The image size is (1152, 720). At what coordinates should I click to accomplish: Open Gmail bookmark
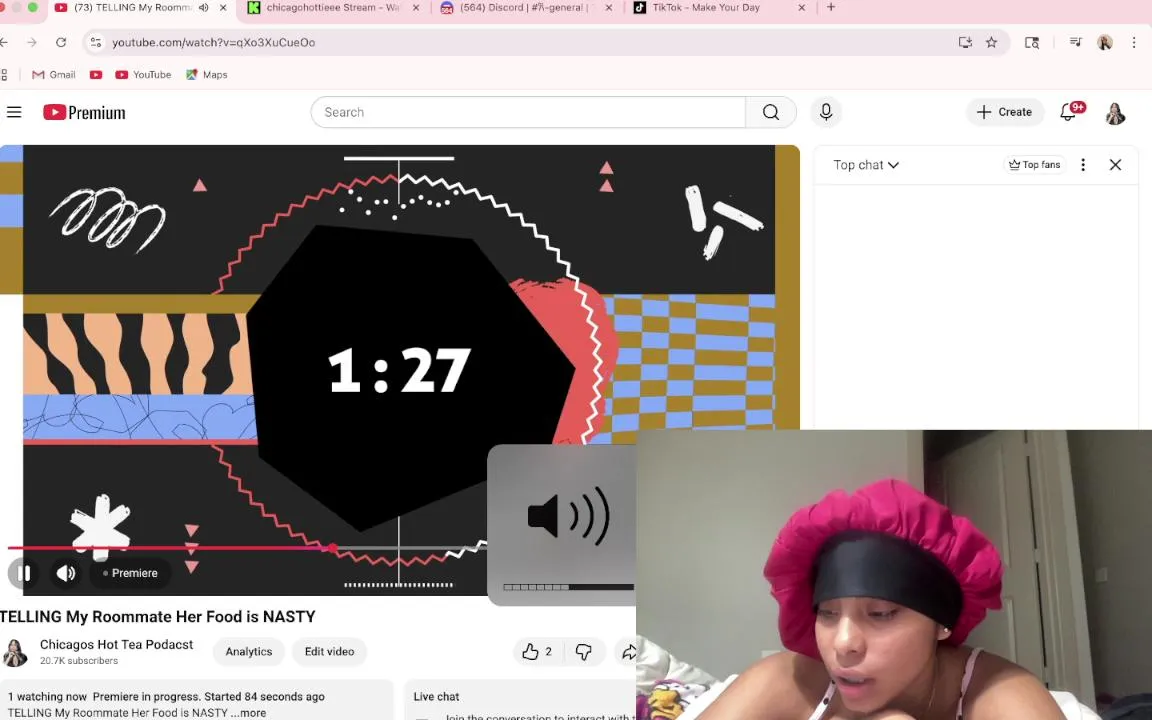point(54,75)
